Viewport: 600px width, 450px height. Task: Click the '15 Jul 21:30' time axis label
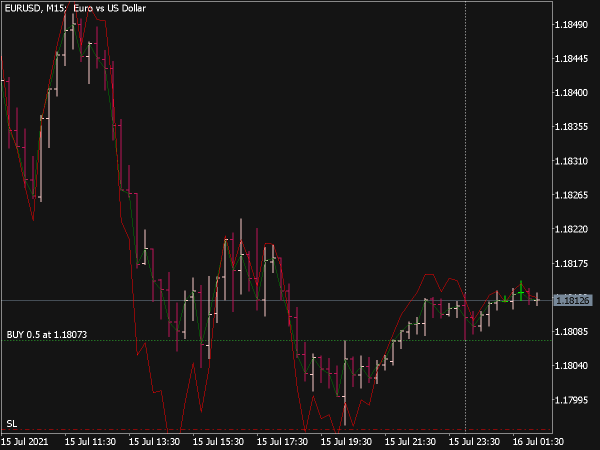pyautogui.click(x=410, y=442)
